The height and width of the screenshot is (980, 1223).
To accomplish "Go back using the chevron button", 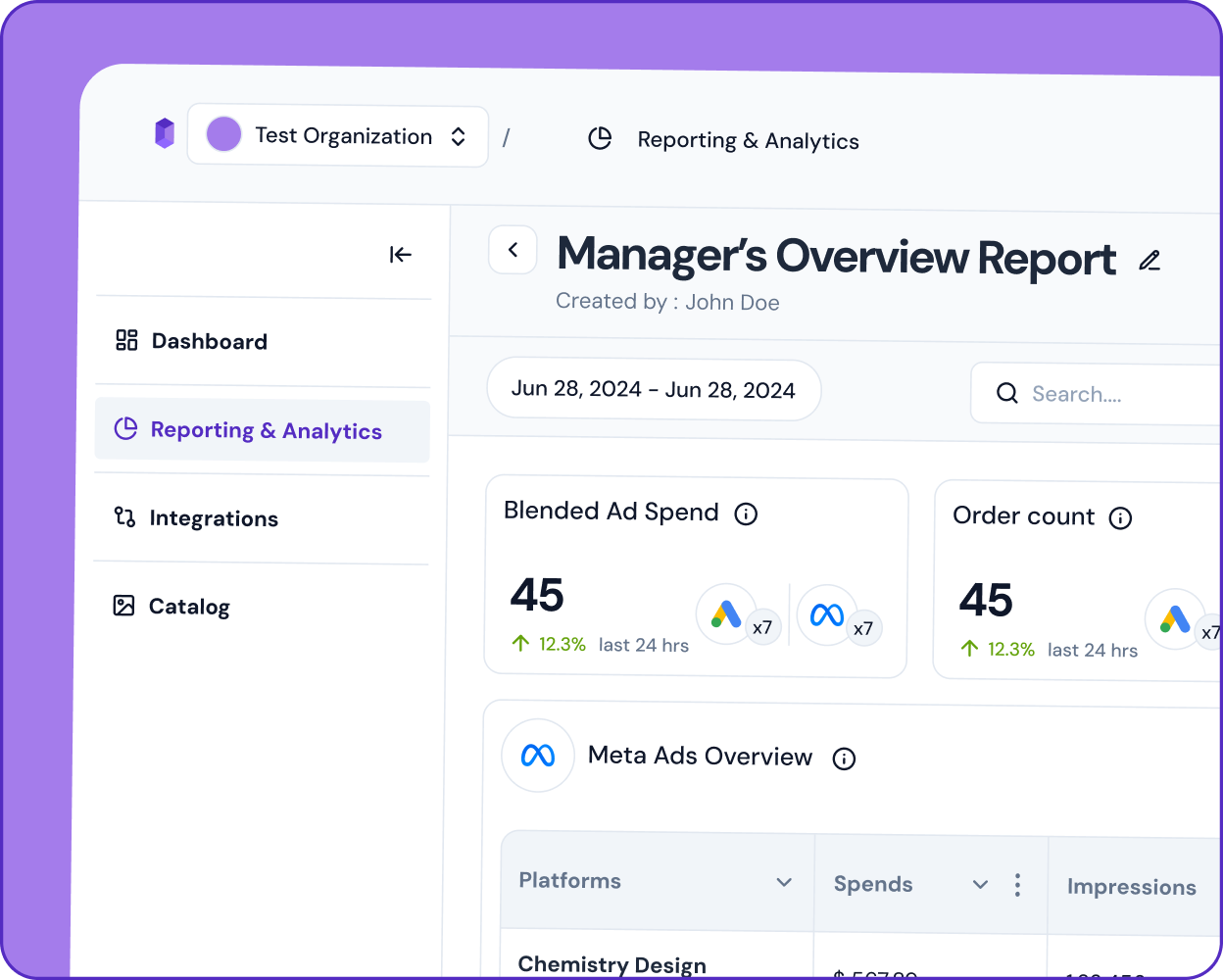I will tap(513, 250).
